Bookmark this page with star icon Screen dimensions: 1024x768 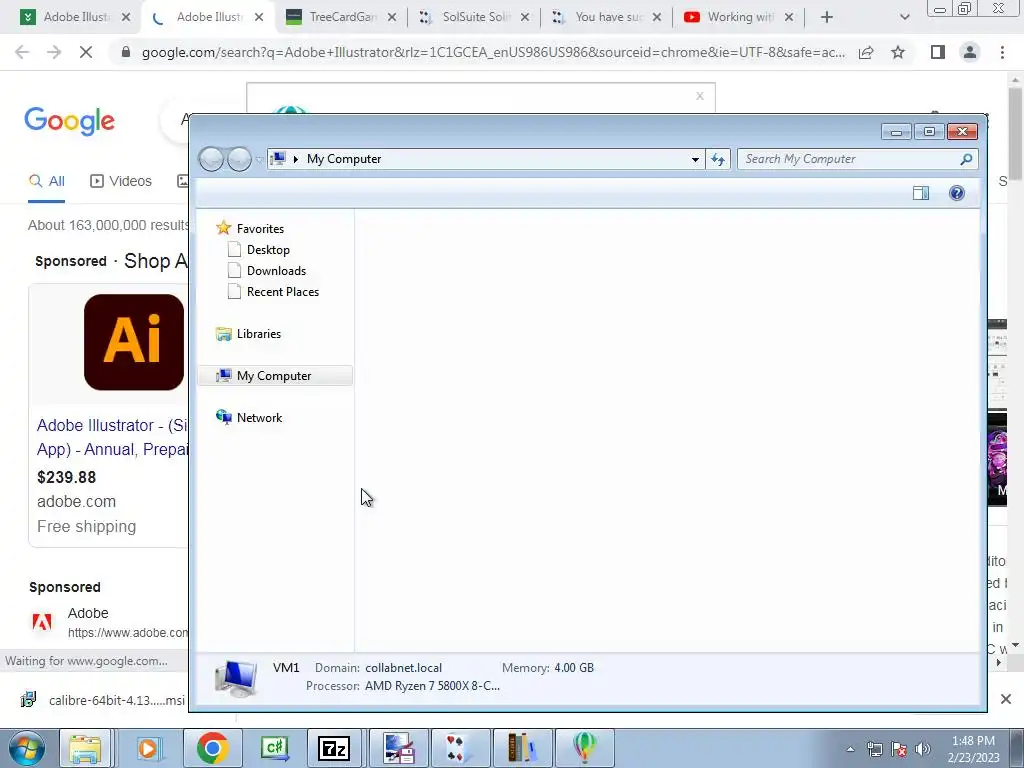pos(898,52)
